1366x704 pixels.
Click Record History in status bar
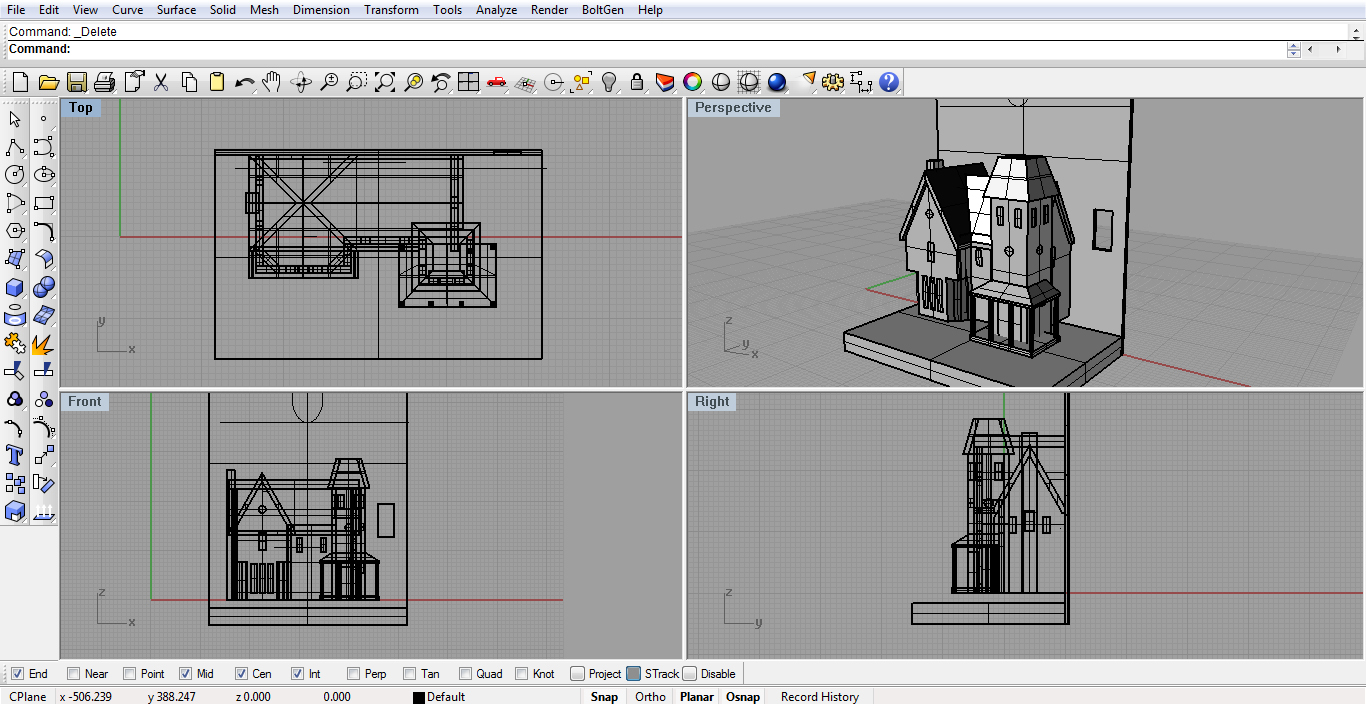pos(819,697)
